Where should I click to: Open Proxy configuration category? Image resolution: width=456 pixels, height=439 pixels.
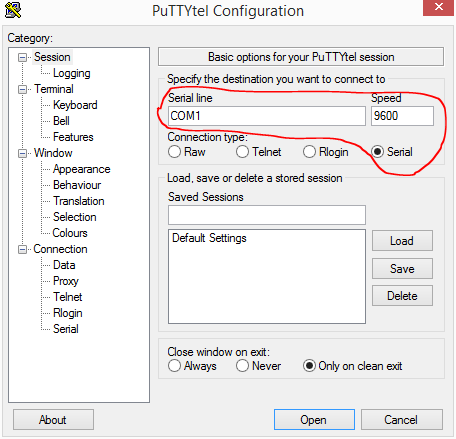pyautogui.click(x=66, y=281)
